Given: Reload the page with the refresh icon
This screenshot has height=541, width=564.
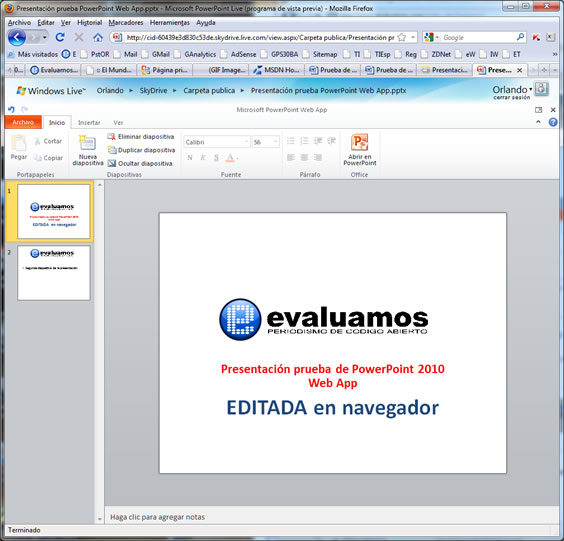Looking at the screenshot, I should 60,37.
